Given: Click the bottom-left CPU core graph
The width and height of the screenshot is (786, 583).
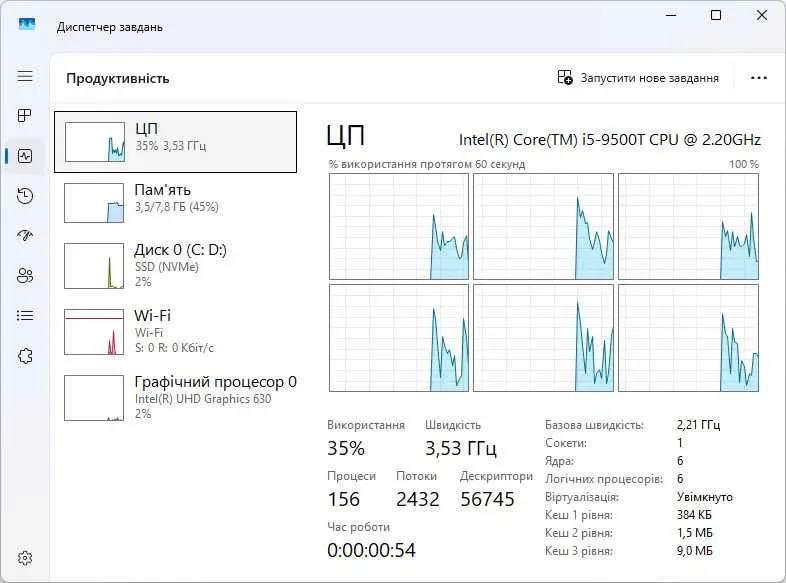Looking at the screenshot, I should [399, 338].
